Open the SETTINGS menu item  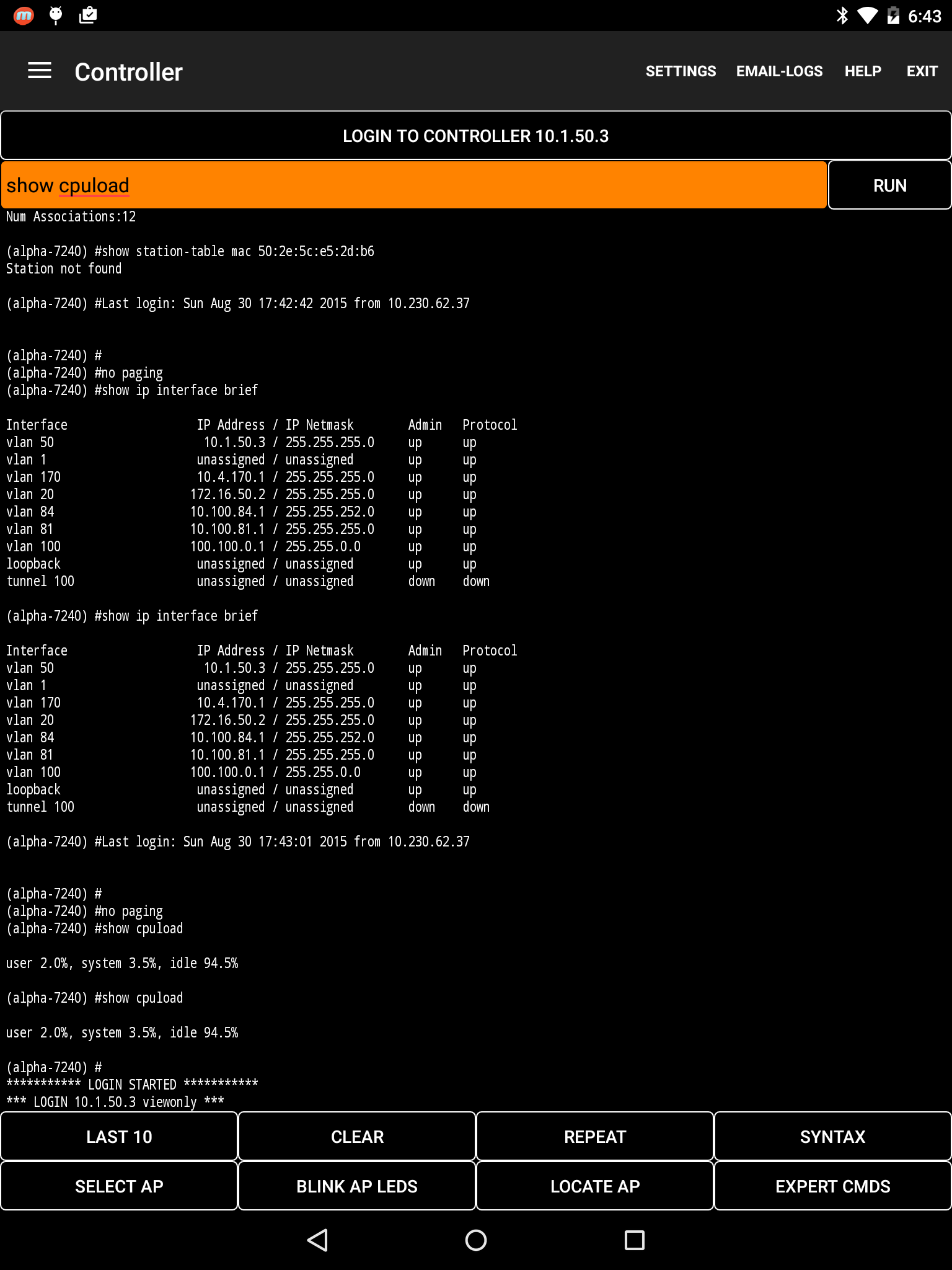point(681,71)
